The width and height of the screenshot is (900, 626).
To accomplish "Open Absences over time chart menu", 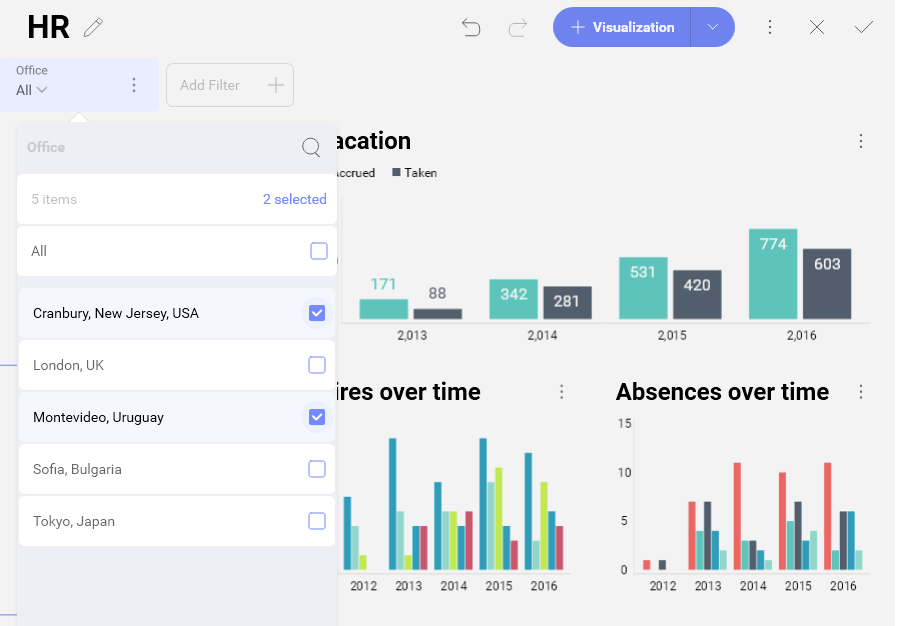I will tap(860, 392).
